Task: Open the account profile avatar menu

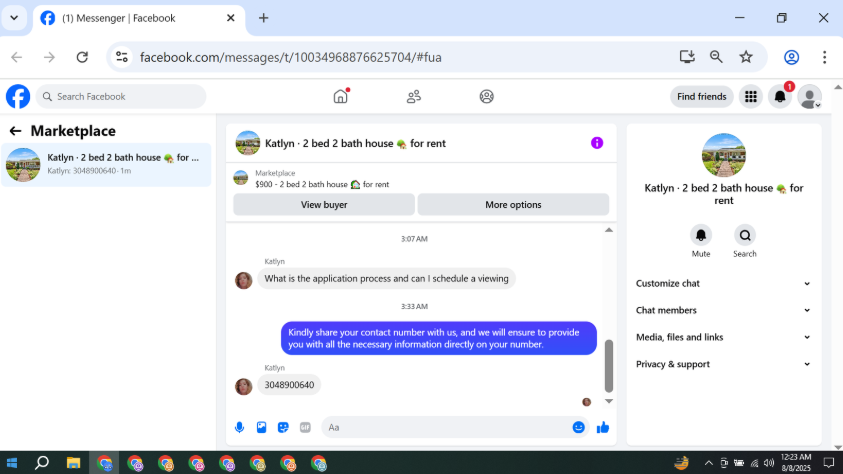Action: 809,97
